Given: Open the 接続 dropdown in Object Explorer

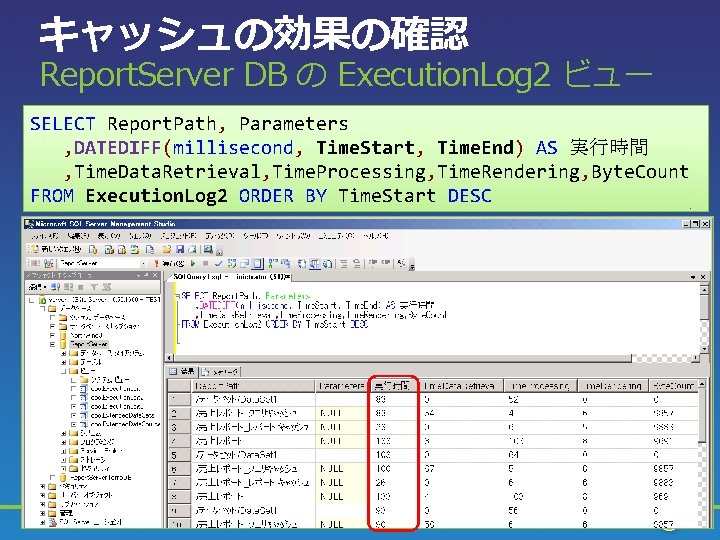Looking at the screenshot, I should click(x=36, y=287).
